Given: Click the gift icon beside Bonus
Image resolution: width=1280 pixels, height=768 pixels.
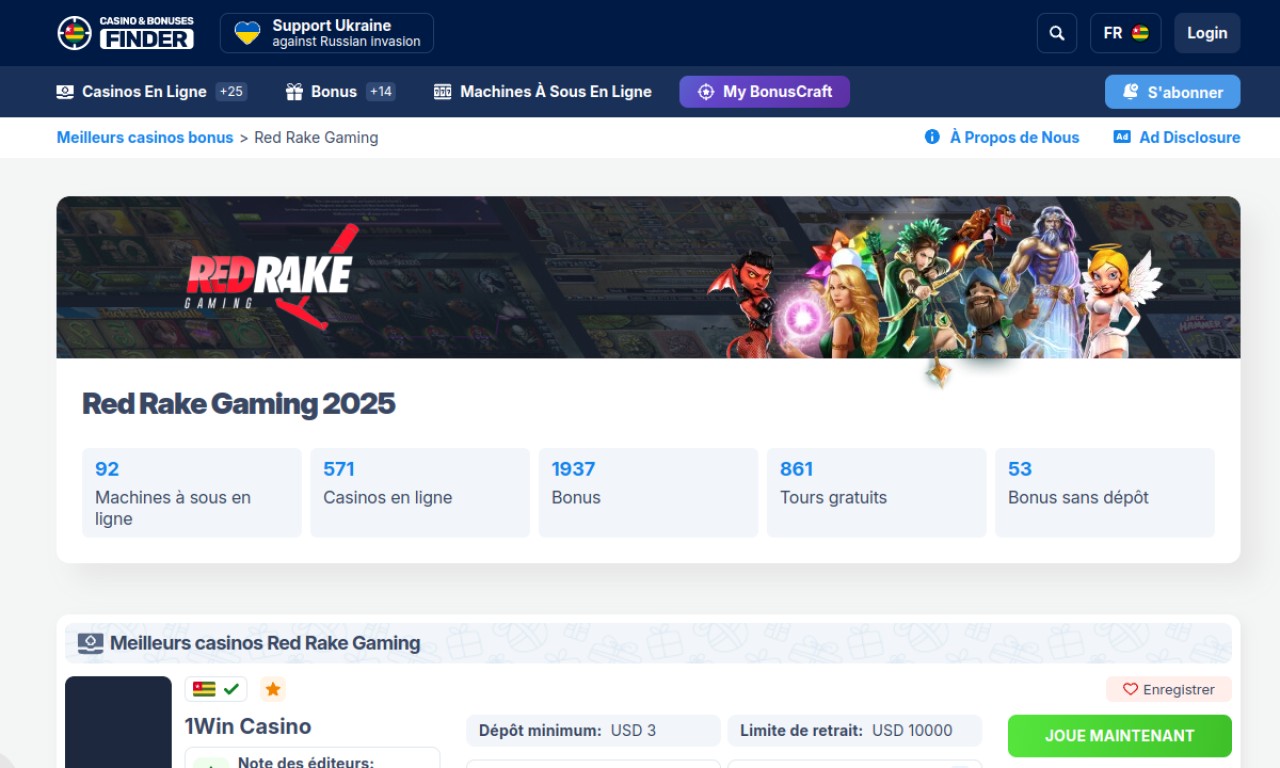Looking at the screenshot, I should tap(294, 92).
